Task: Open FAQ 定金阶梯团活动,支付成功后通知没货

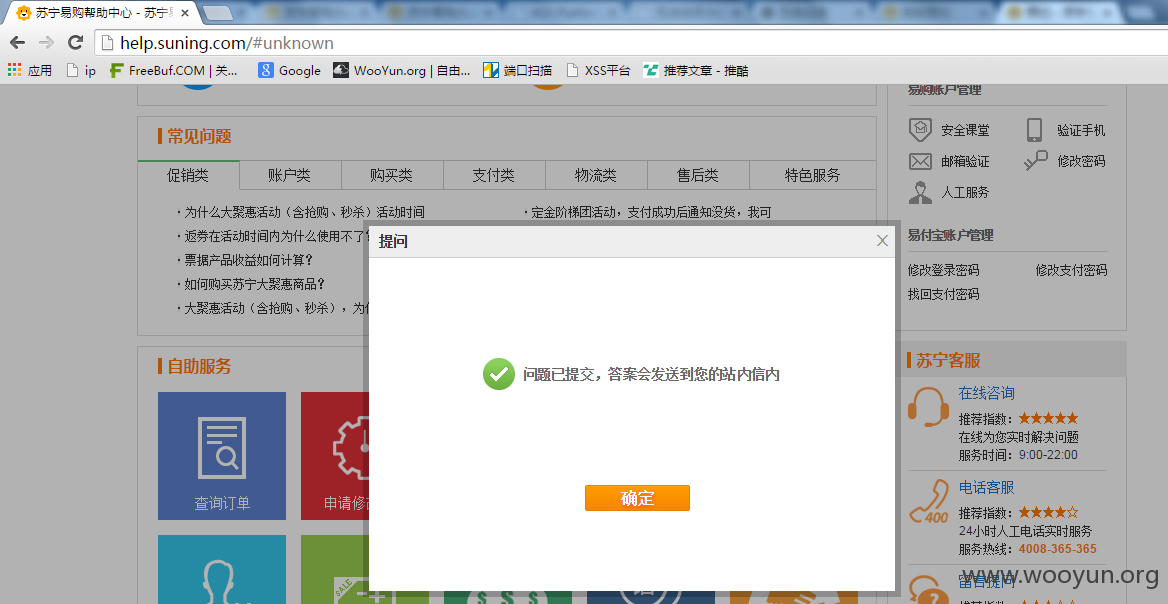Action: (x=651, y=212)
